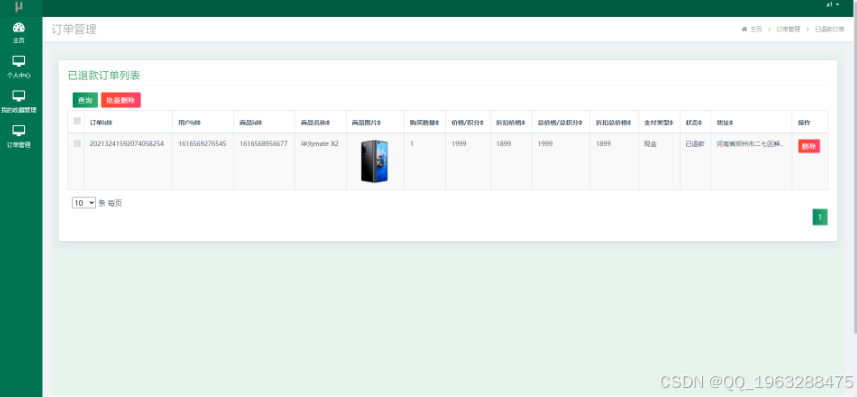Open 我的收藏管理 in the sidebar
The width and height of the screenshot is (857, 397).
[x=19, y=102]
